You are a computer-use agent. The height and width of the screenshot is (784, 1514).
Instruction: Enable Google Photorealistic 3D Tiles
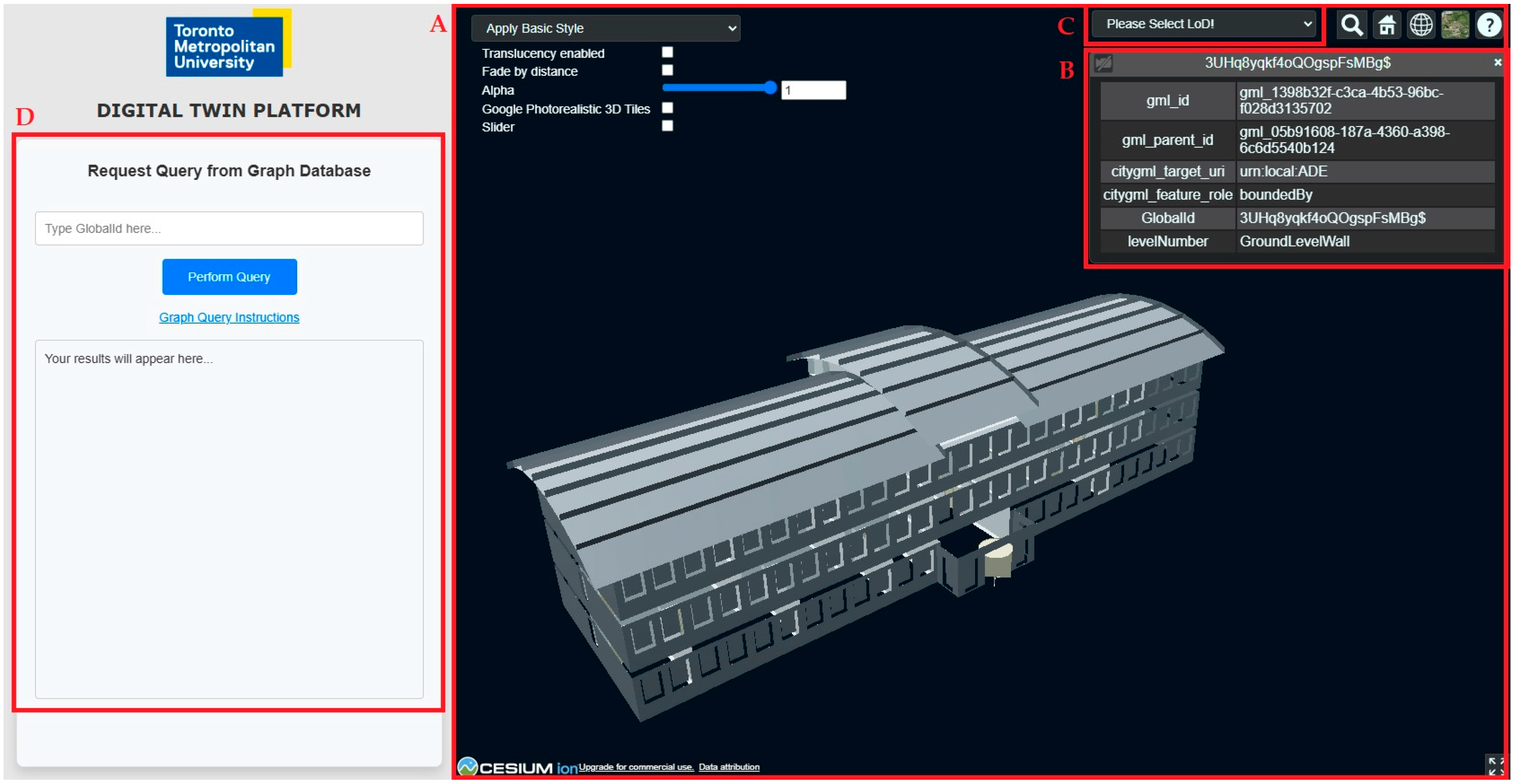pos(668,108)
